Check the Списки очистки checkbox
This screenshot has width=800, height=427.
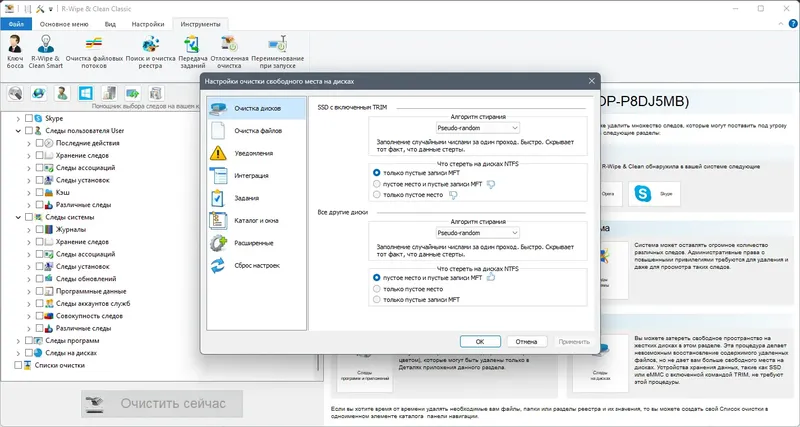[x=18, y=365]
